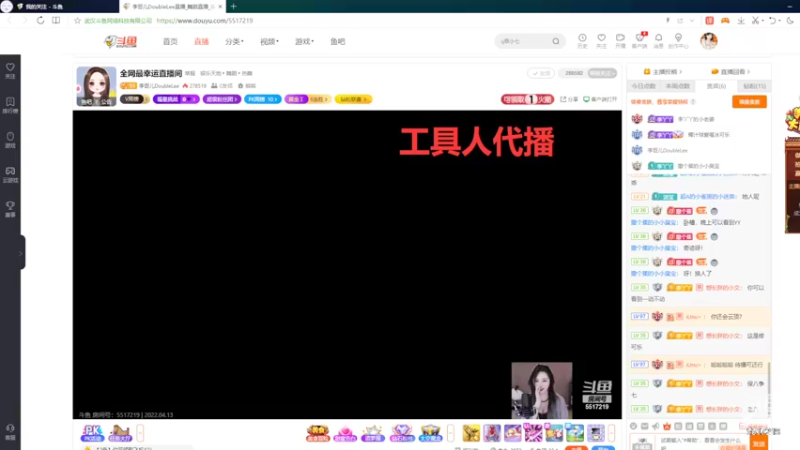Click the 关注 heart in left sidebar
This screenshot has height=450, width=800.
pos(10,71)
